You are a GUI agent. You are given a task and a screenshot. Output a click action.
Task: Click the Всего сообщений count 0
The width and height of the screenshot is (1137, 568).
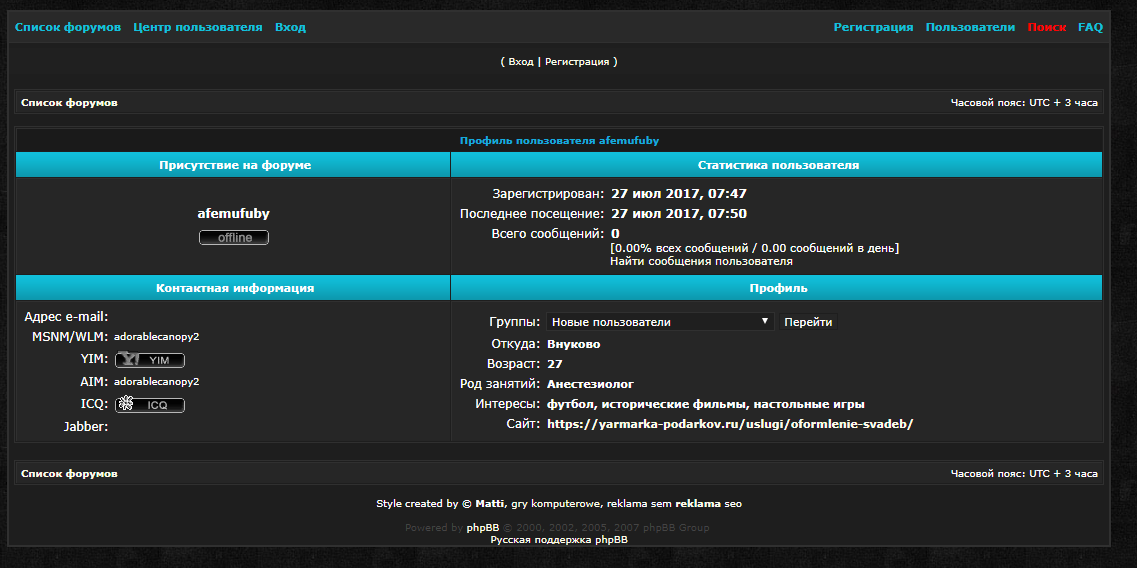click(x=616, y=234)
